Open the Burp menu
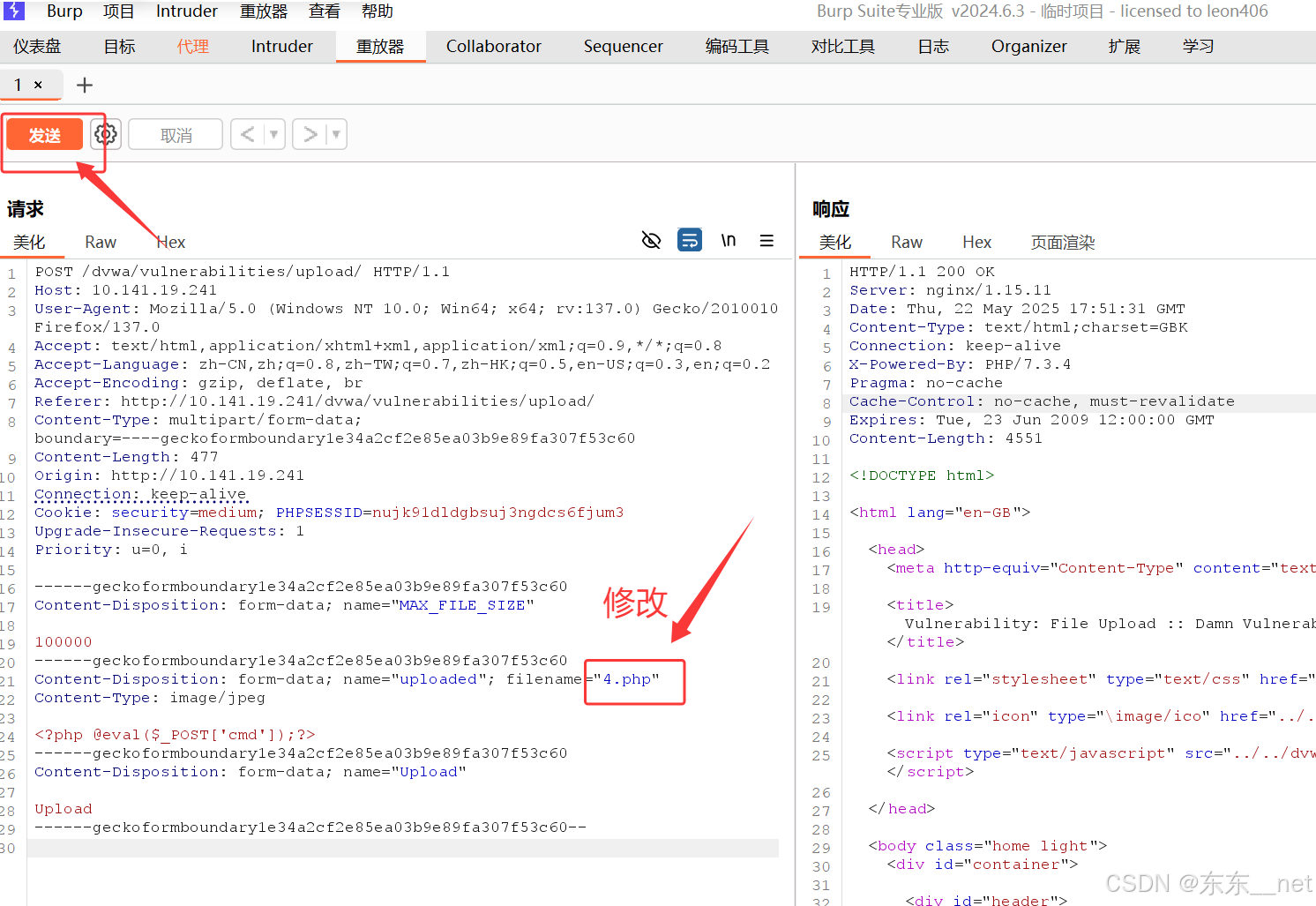Image resolution: width=1316 pixels, height=906 pixels. tap(64, 11)
